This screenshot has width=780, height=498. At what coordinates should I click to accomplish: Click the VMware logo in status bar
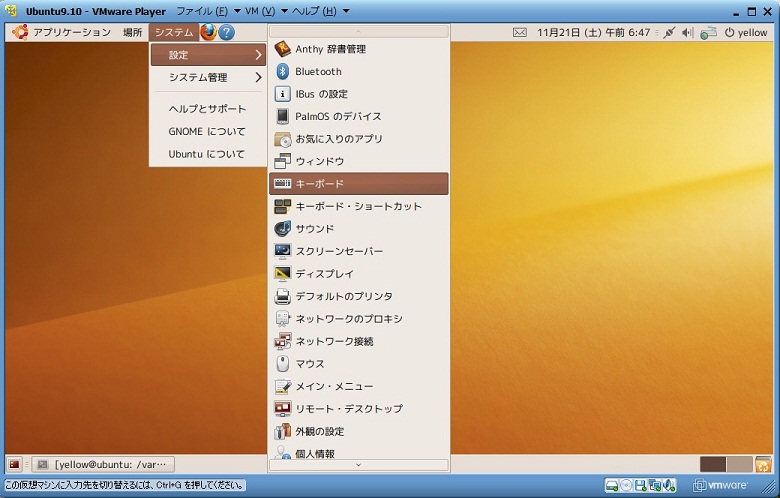[720, 485]
